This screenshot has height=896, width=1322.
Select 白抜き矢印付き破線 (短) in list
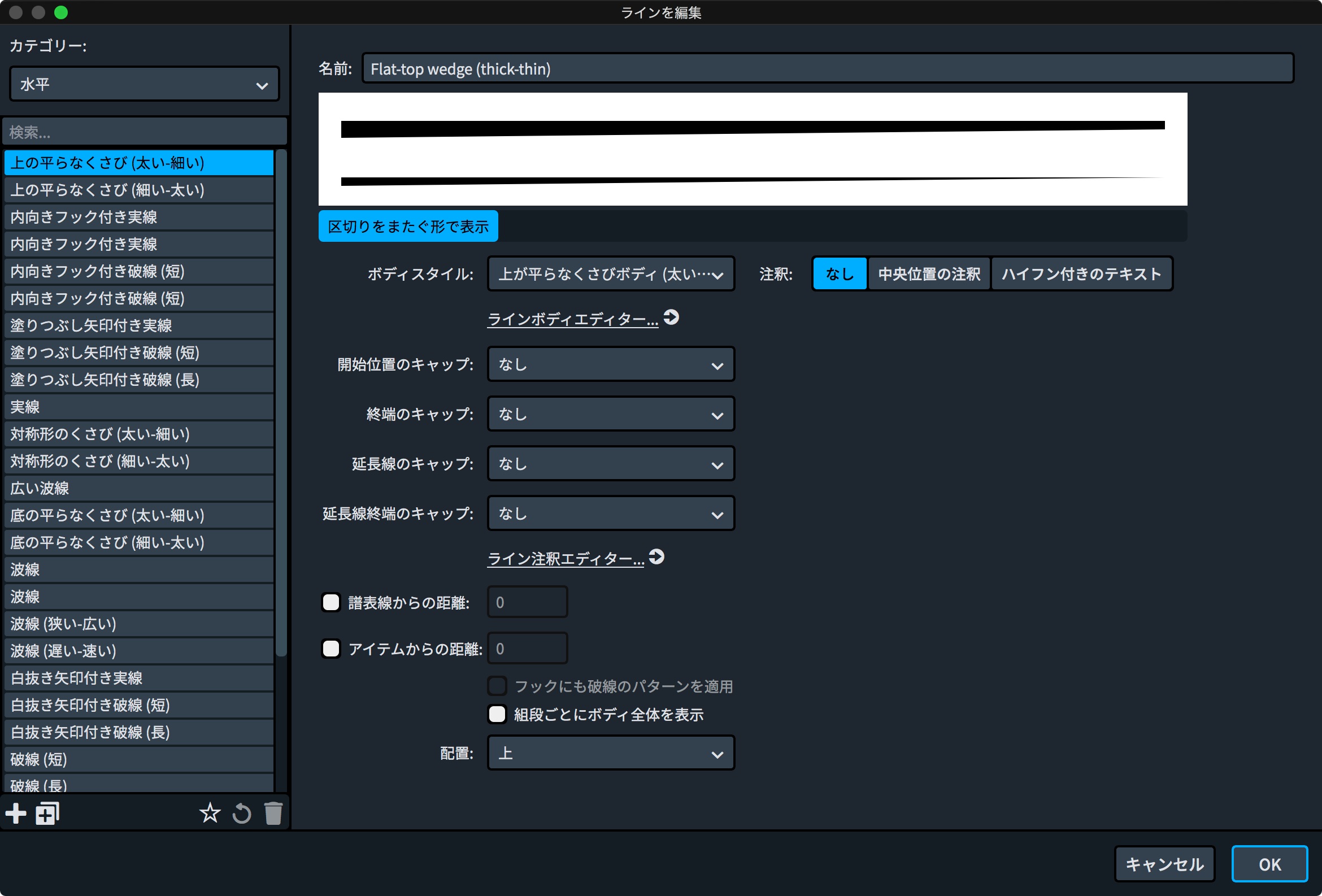(x=139, y=705)
